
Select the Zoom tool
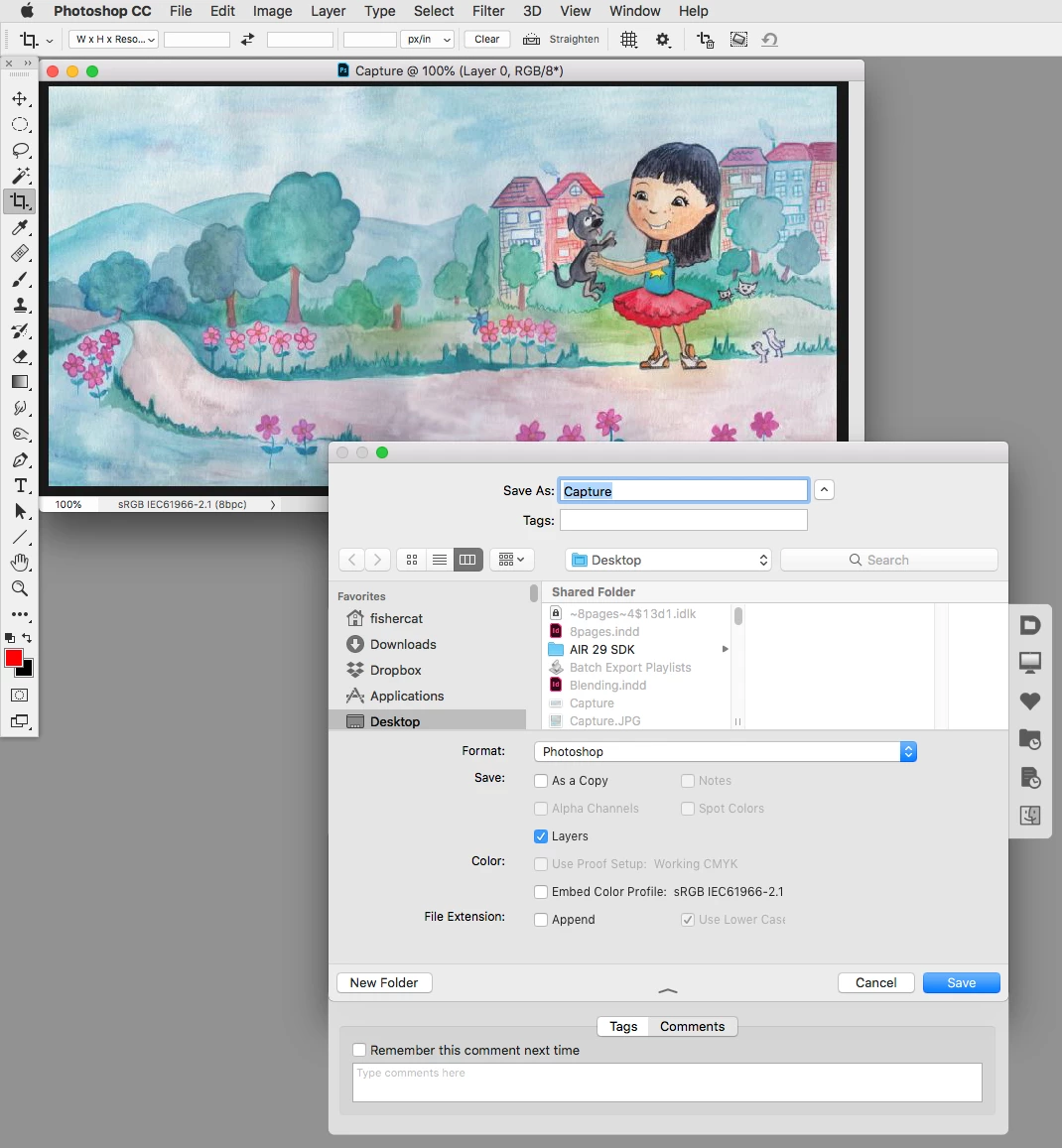[x=19, y=588]
